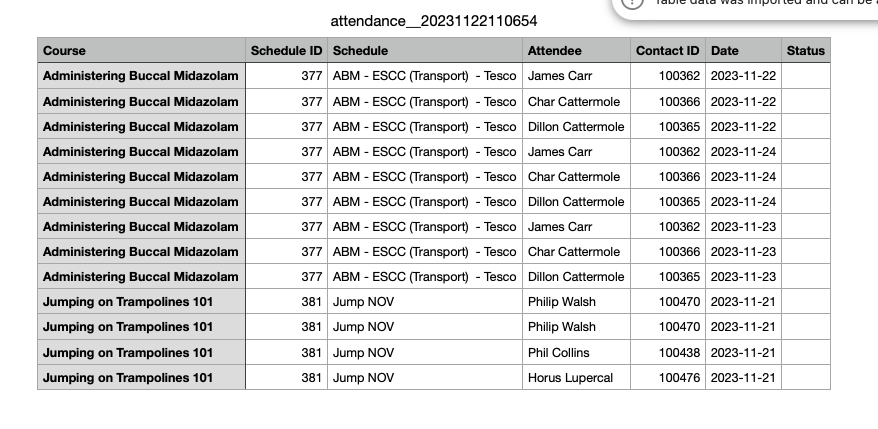878x429 pixels.
Task: Click the Date cell in Horus Lupercal row
Action: [743, 378]
